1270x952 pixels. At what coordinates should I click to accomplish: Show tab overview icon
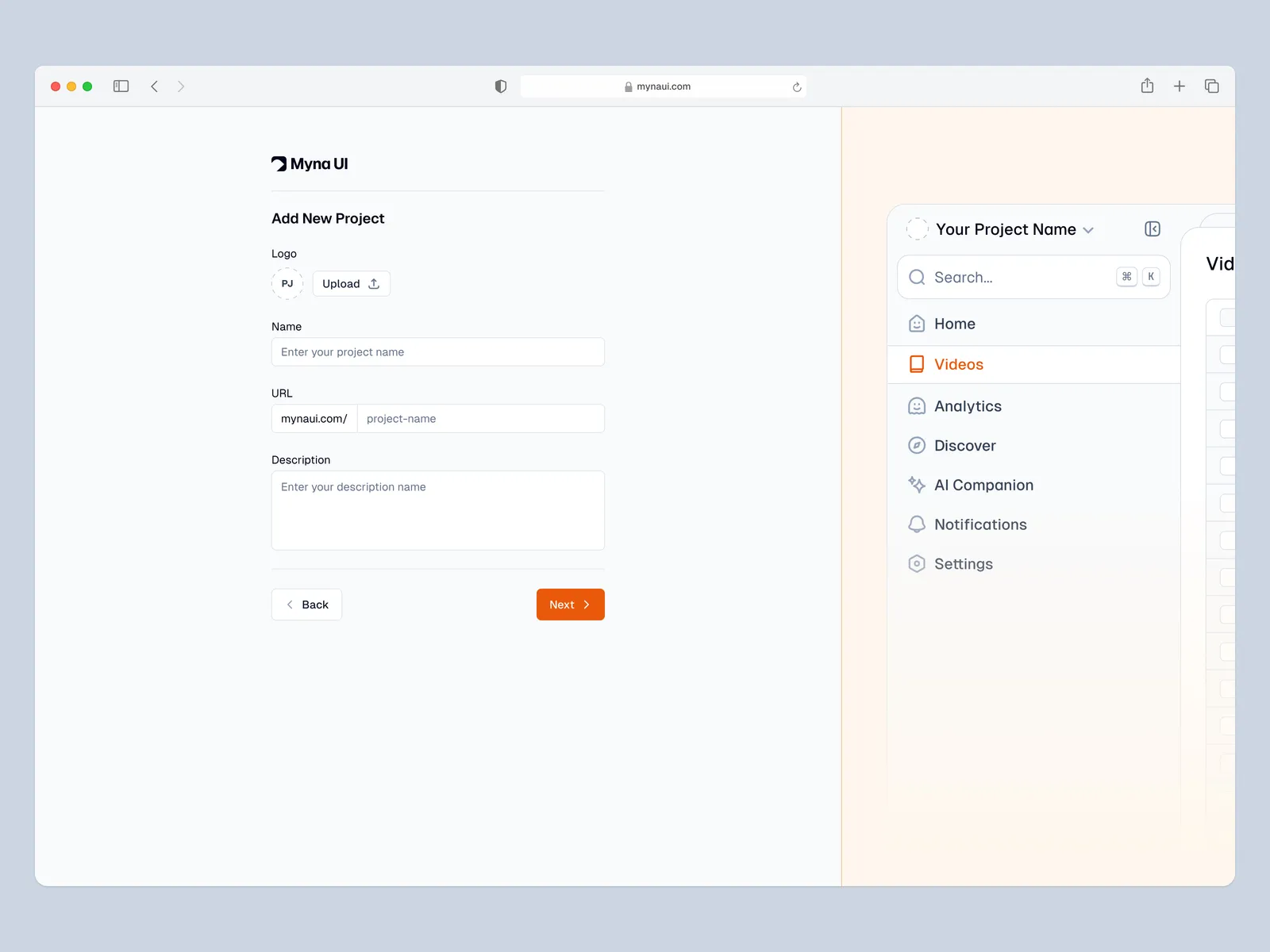point(1211,86)
